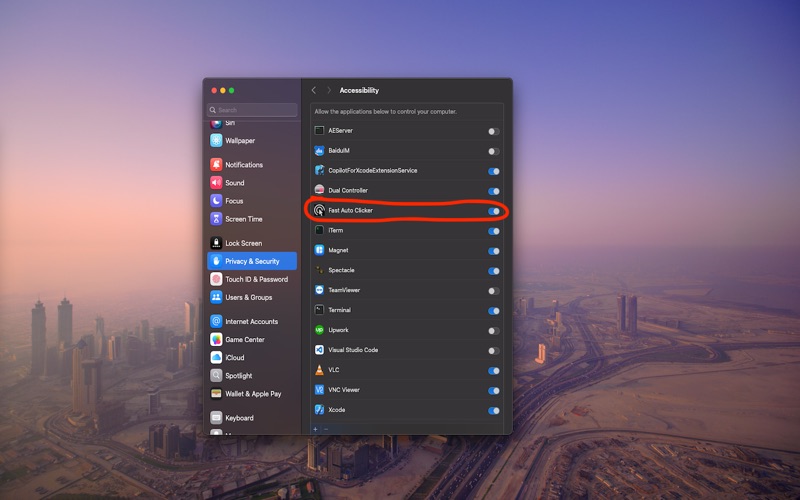This screenshot has height=500, width=800.
Task: Open Game Center settings
Action: [252, 339]
